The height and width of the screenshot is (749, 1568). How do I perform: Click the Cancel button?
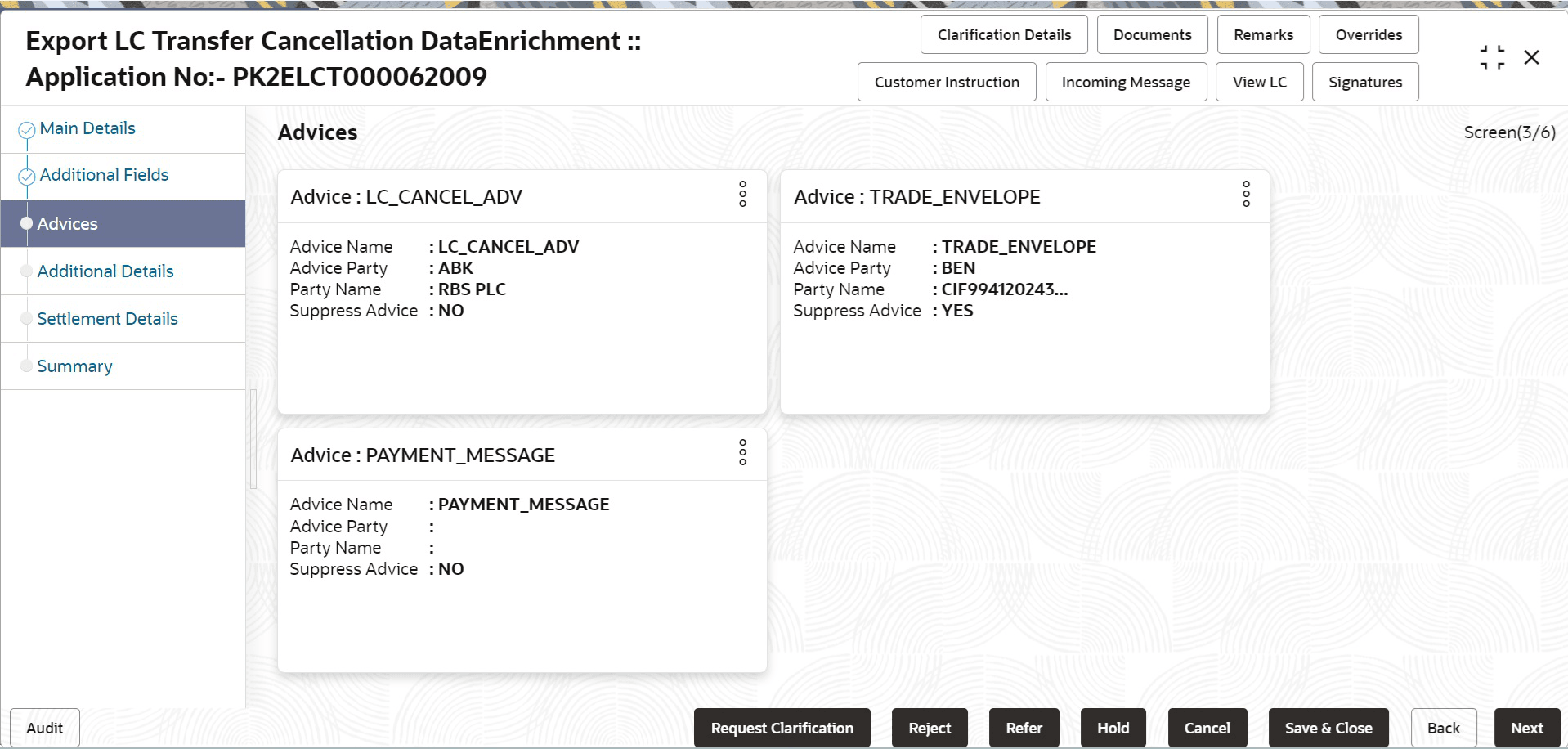(x=1207, y=728)
